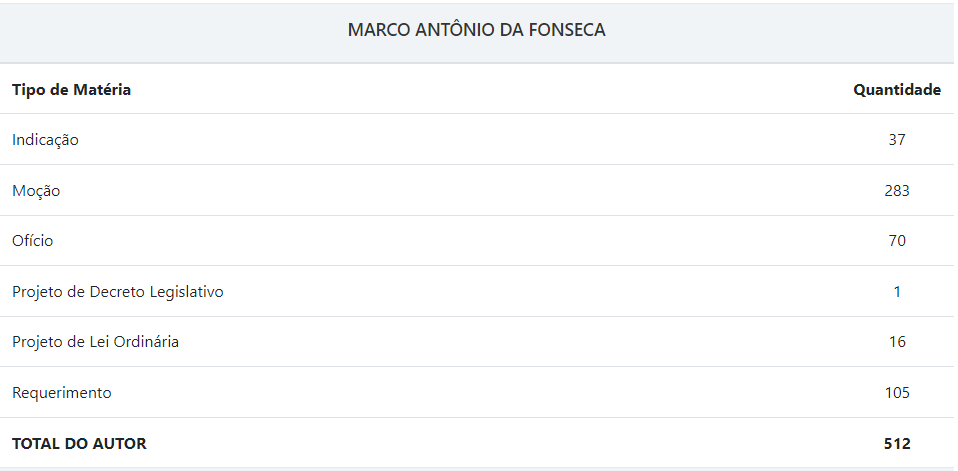Click the word Ordinária in the table
The height and width of the screenshot is (471, 958).
pos(149,342)
